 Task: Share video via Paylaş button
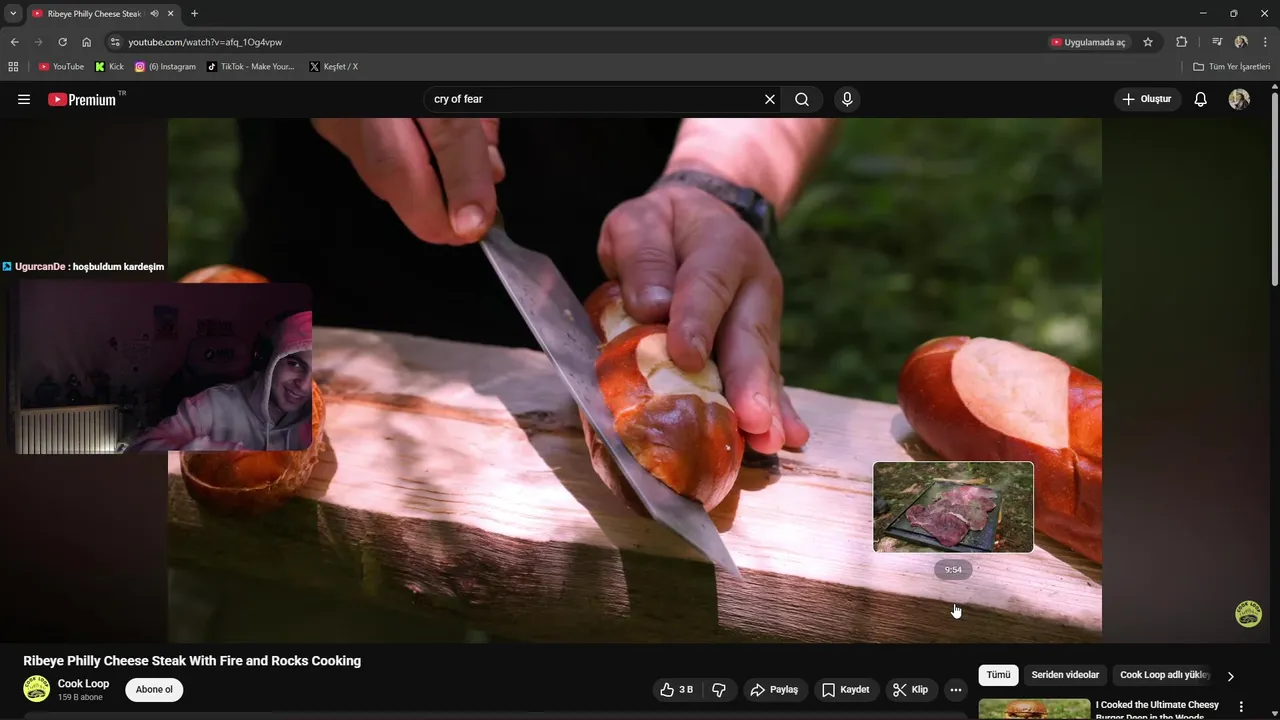click(774, 690)
